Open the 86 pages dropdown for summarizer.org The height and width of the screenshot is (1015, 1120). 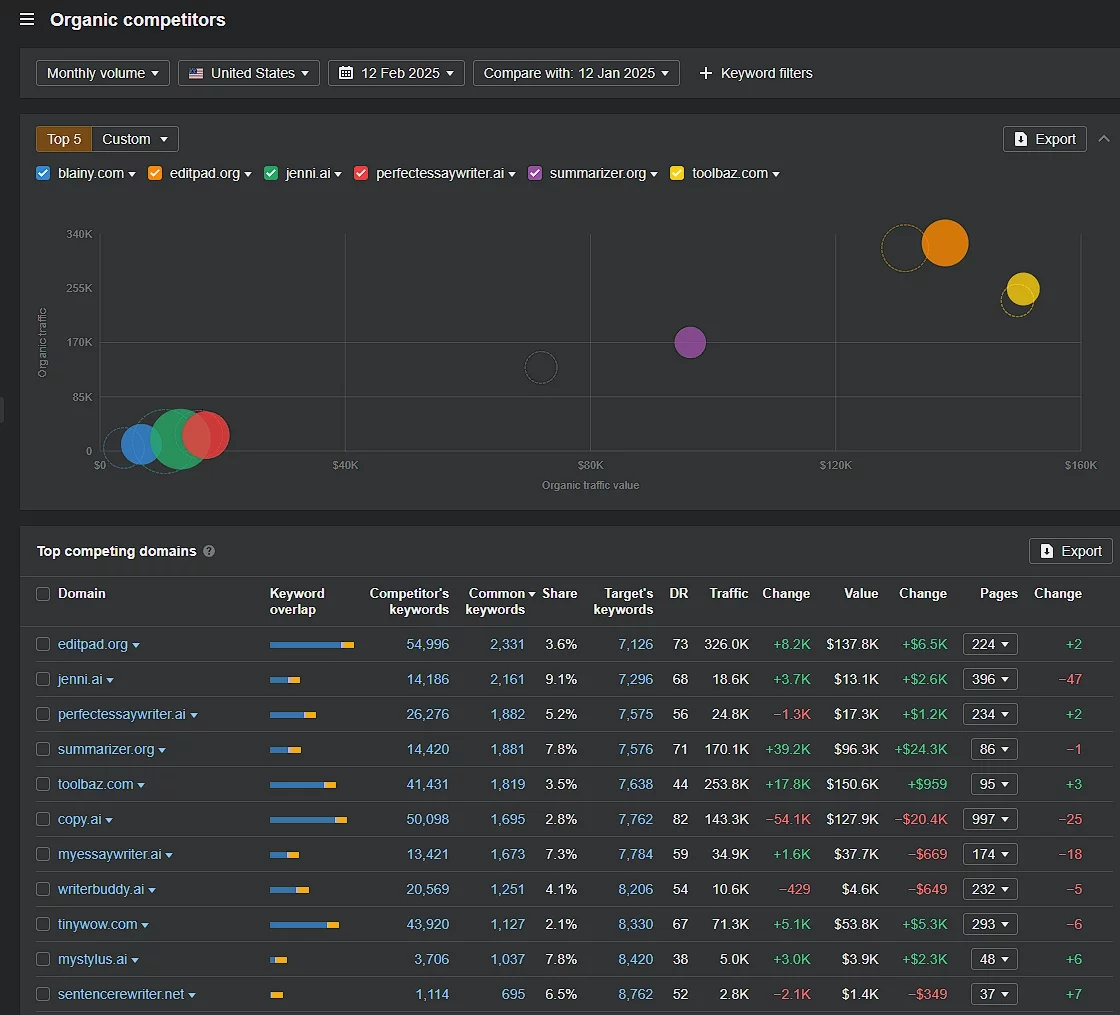tap(994, 749)
